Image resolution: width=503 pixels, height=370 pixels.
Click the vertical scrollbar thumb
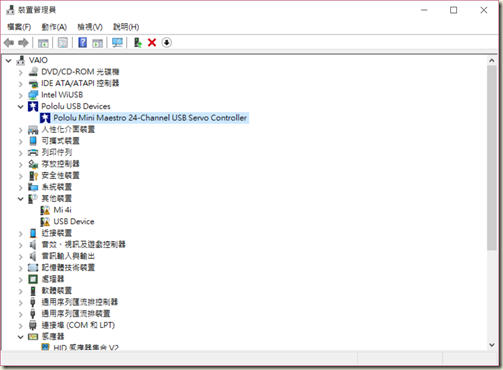coord(492,158)
